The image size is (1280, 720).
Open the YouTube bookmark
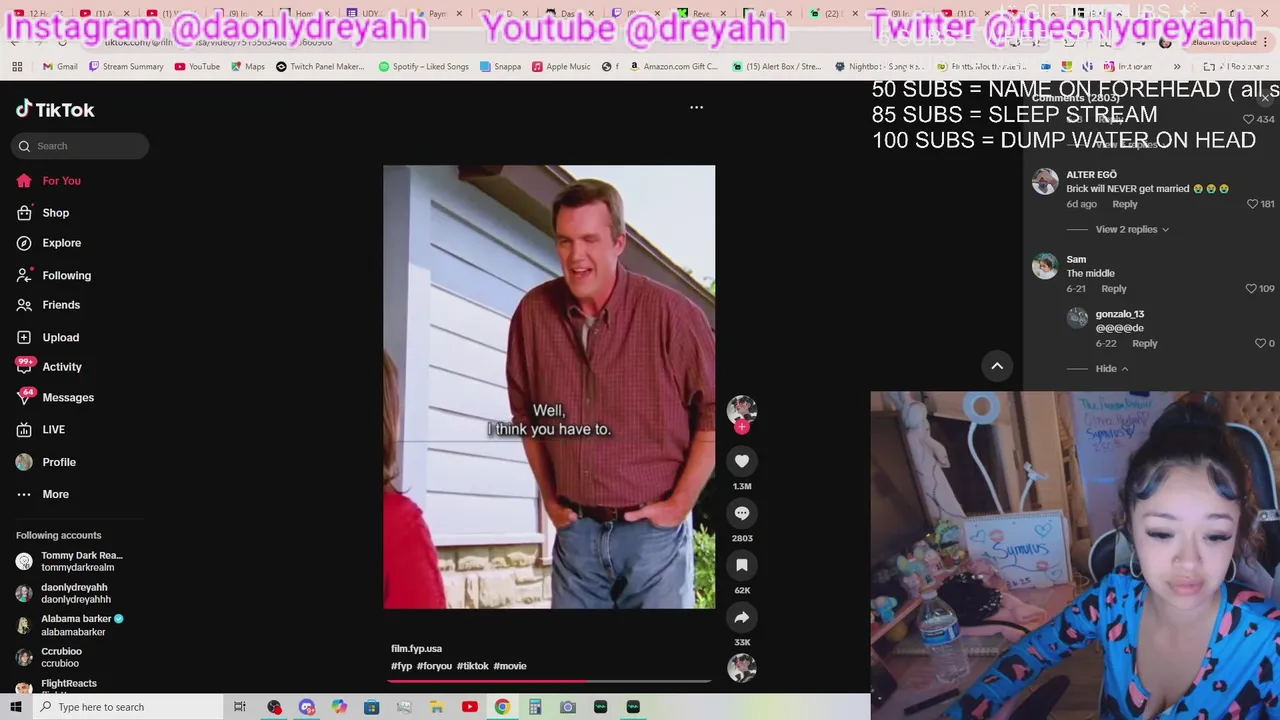pyautogui.click(x=197, y=67)
